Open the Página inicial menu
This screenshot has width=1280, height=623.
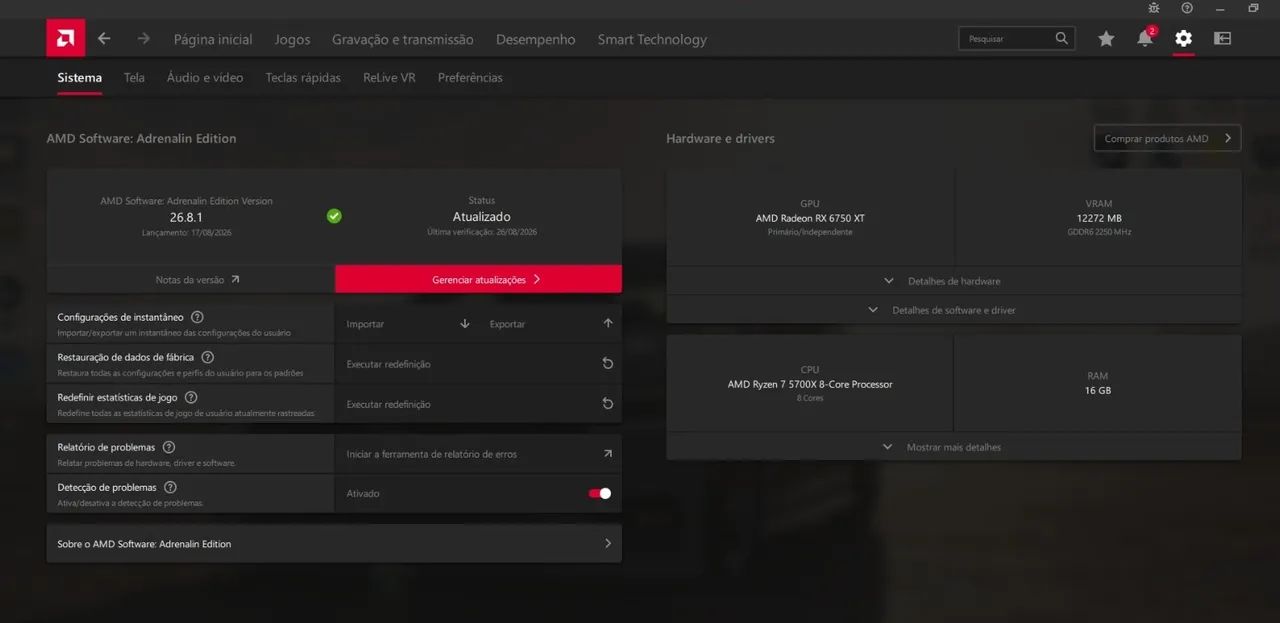click(213, 40)
